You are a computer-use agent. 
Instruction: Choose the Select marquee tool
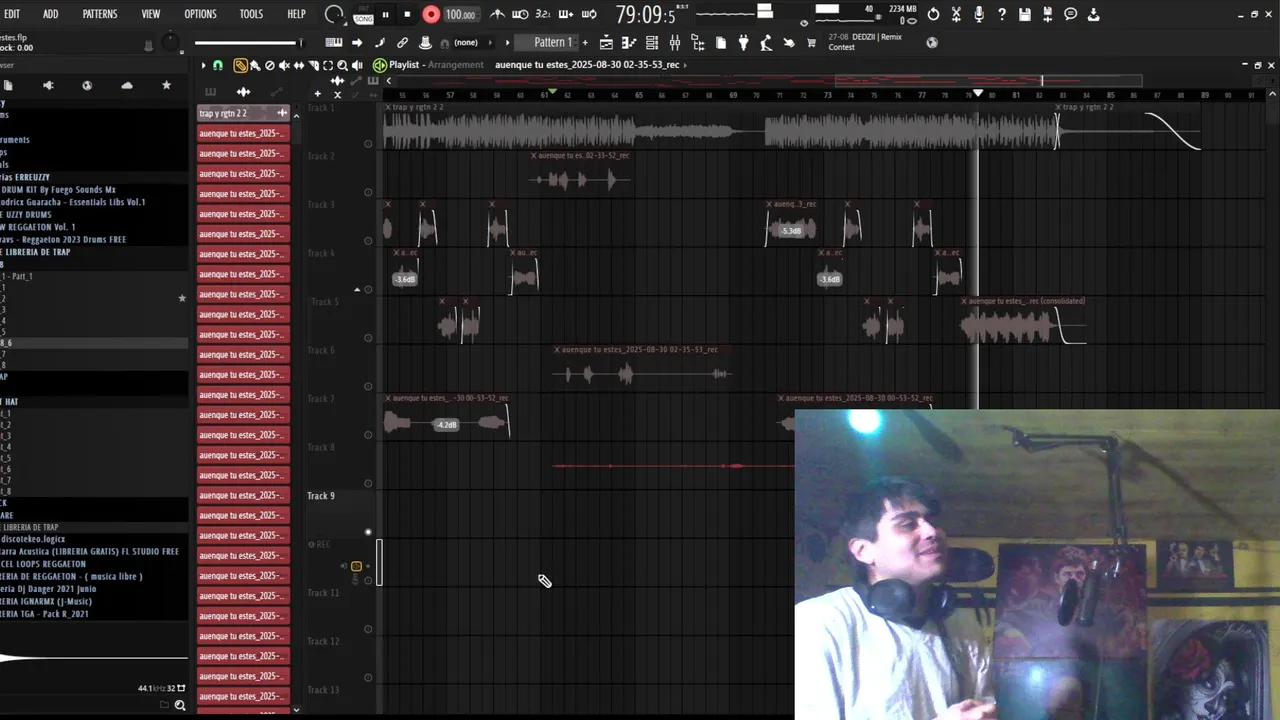point(328,65)
